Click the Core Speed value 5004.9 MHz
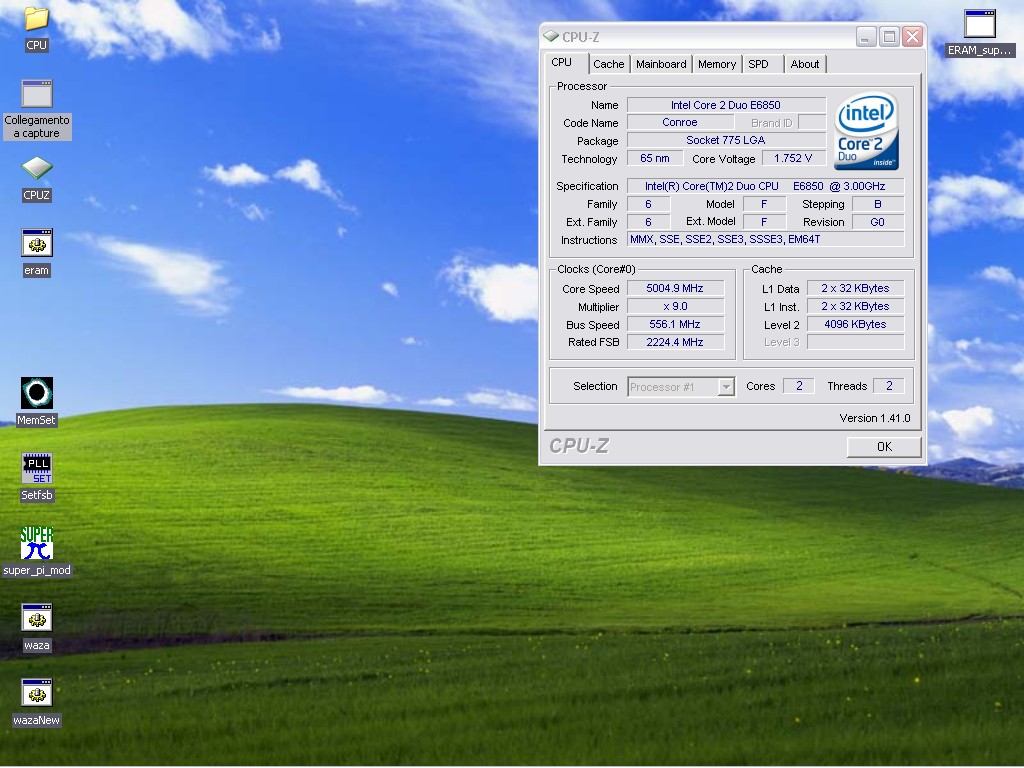Image resolution: width=1024 pixels, height=768 pixels. click(675, 288)
